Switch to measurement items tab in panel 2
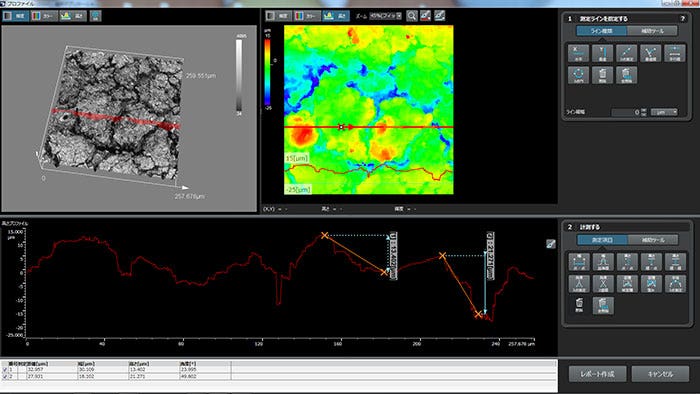Screen dimensions: 700x394 tap(602, 240)
